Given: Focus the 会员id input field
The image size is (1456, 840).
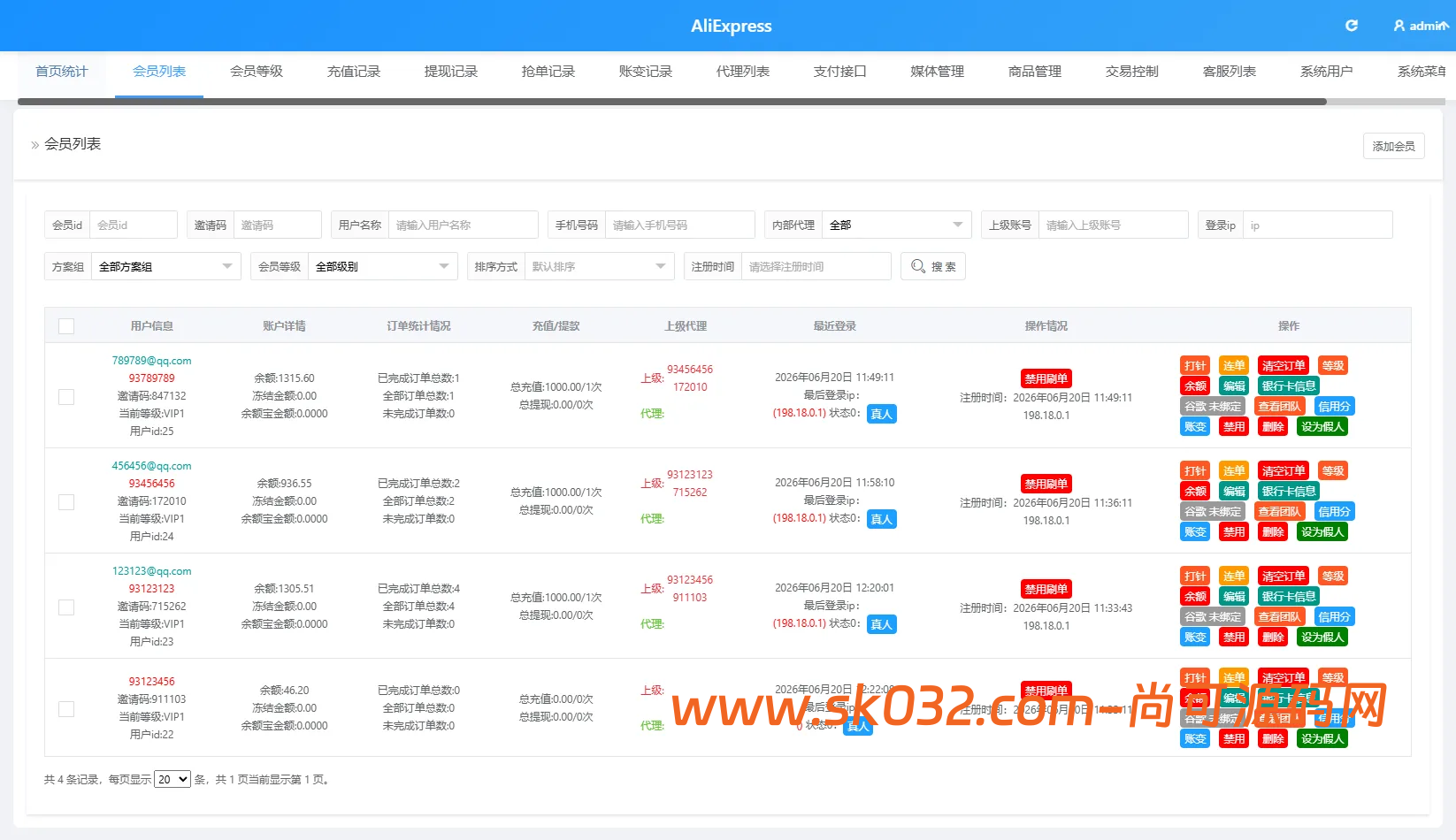Looking at the screenshot, I should (x=133, y=225).
